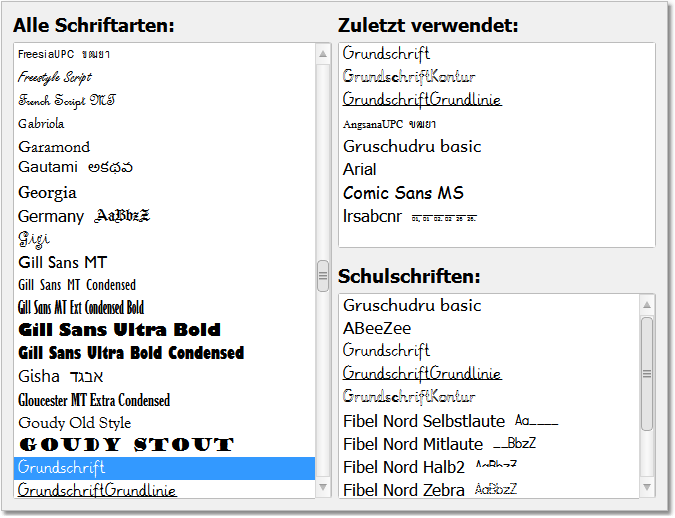Select Comic Sans MS in recently used
This screenshot has height=518, width=675.
[497, 193]
